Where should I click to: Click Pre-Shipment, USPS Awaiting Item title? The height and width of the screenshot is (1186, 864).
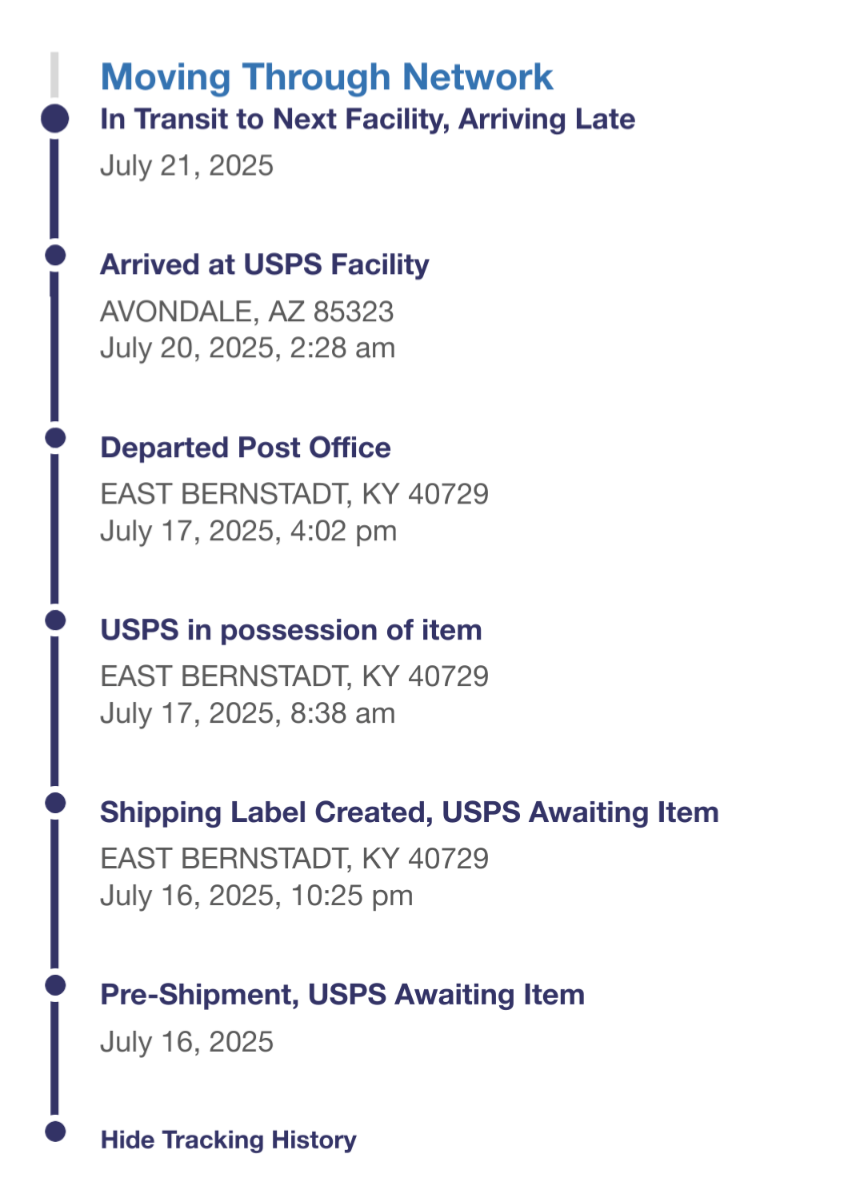tap(342, 995)
